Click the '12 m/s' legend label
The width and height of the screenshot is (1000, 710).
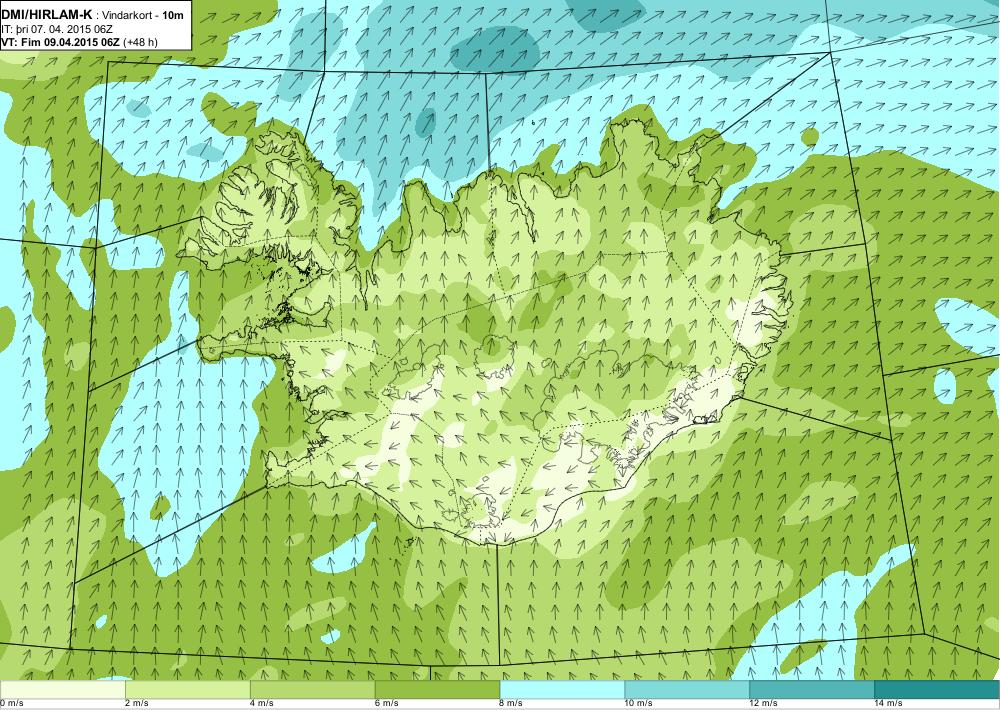coord(765,704)
